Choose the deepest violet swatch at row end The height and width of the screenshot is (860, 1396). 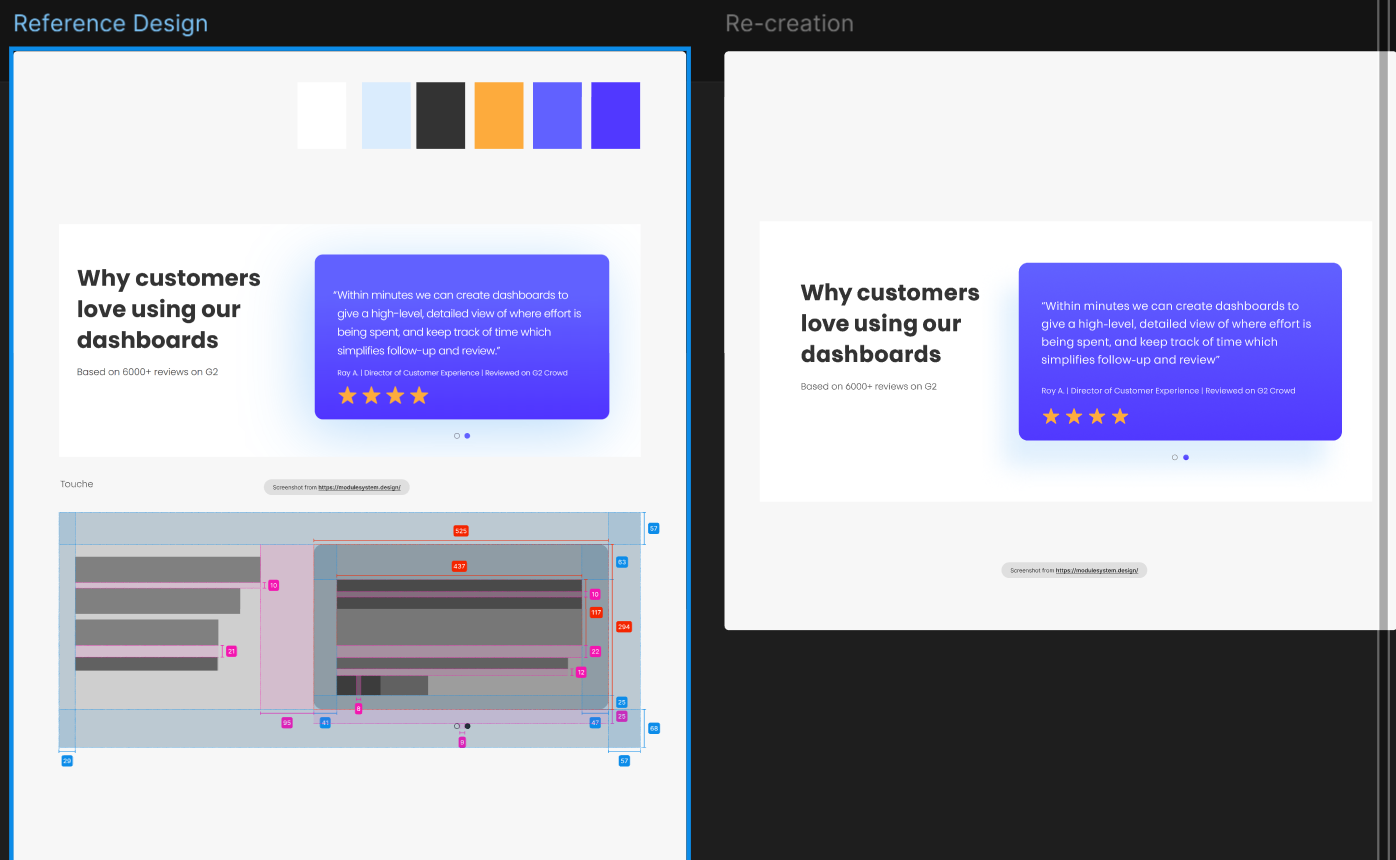coord(616,115)
